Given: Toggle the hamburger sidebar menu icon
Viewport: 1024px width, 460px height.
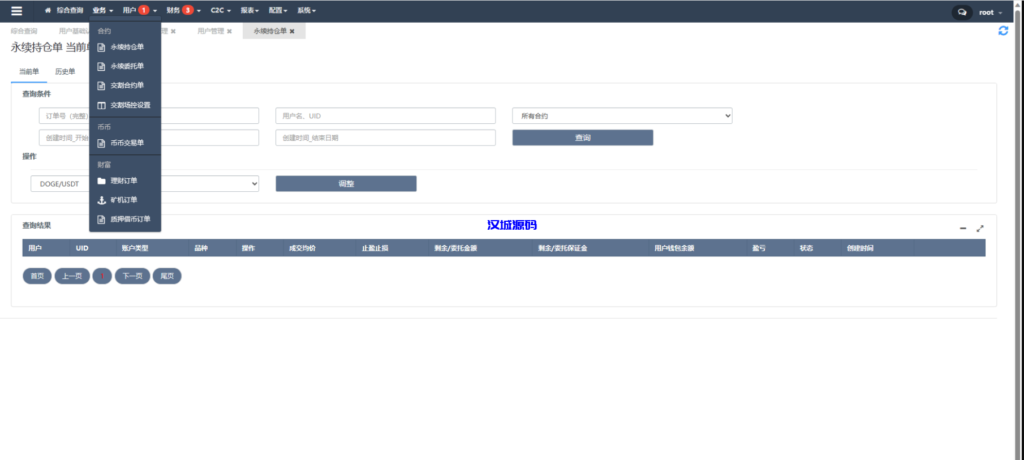Looking at the screenshot, I should (x=16, y=11).
